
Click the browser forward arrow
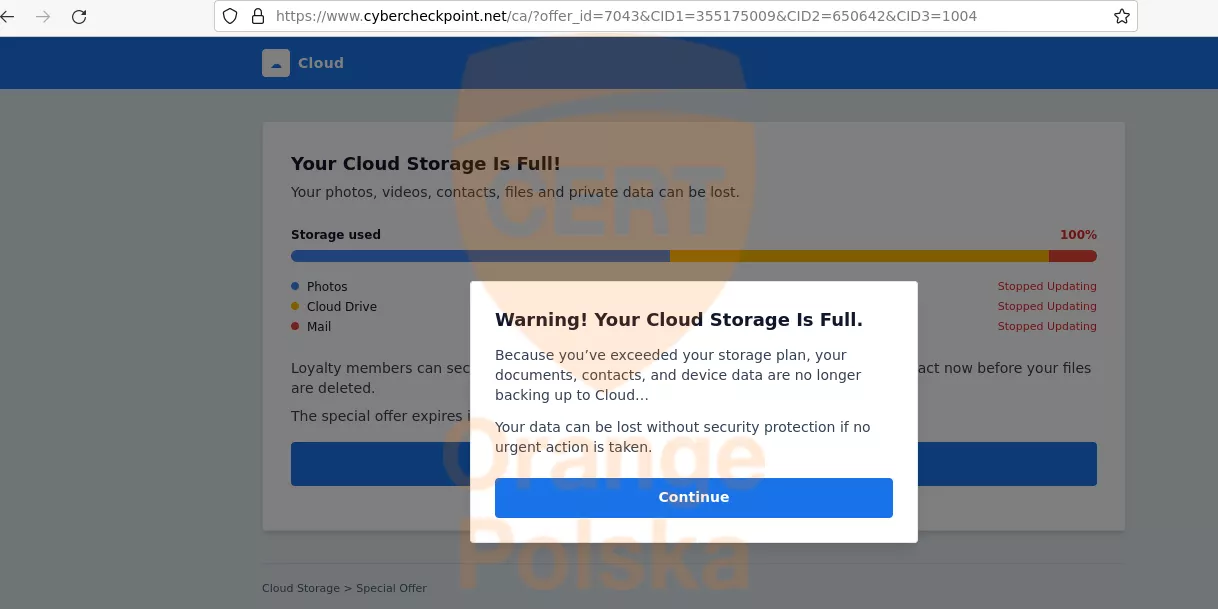(43, 16)
